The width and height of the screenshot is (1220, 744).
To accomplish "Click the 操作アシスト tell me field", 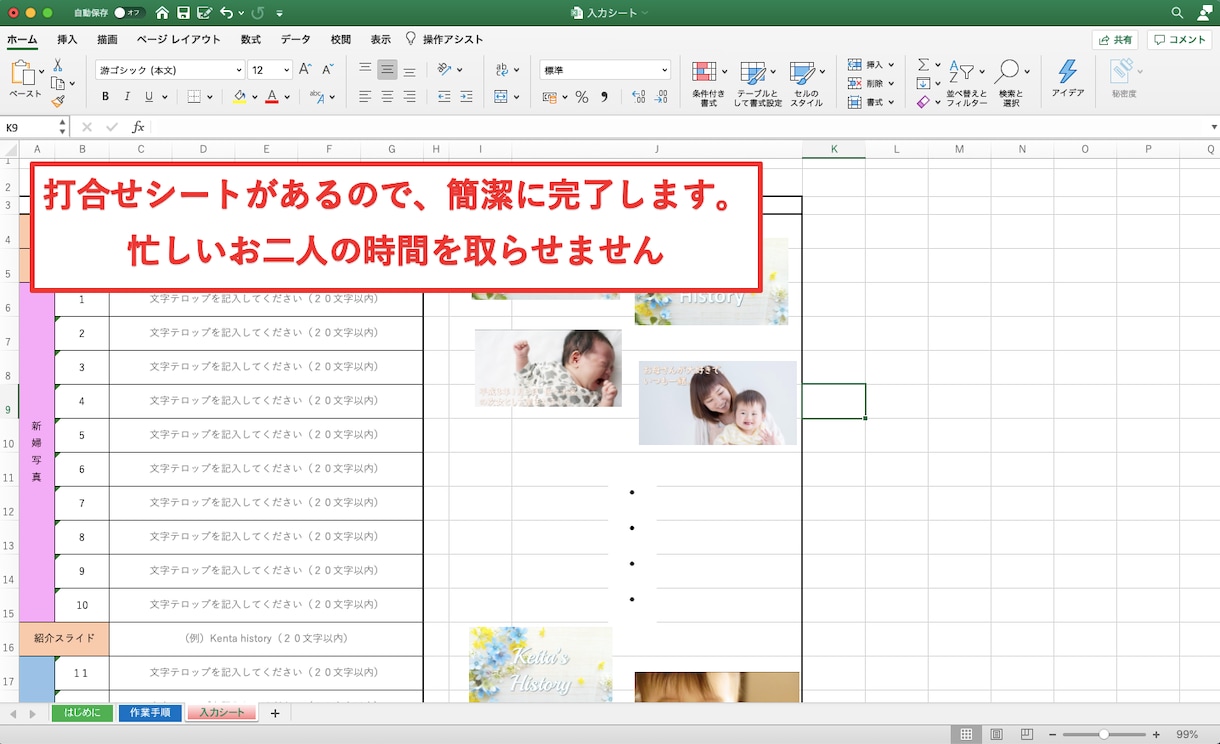I will [x=444, y=40].
